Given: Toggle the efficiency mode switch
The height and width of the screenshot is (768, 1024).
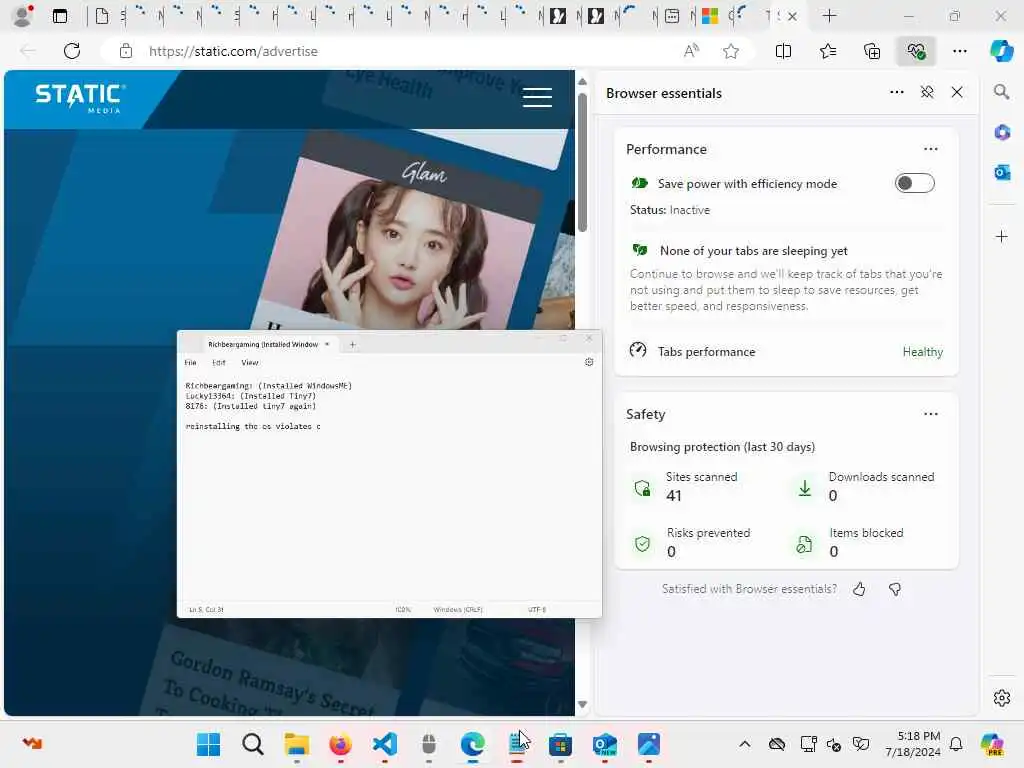Looking at the screenshot, I should point(914,184).
